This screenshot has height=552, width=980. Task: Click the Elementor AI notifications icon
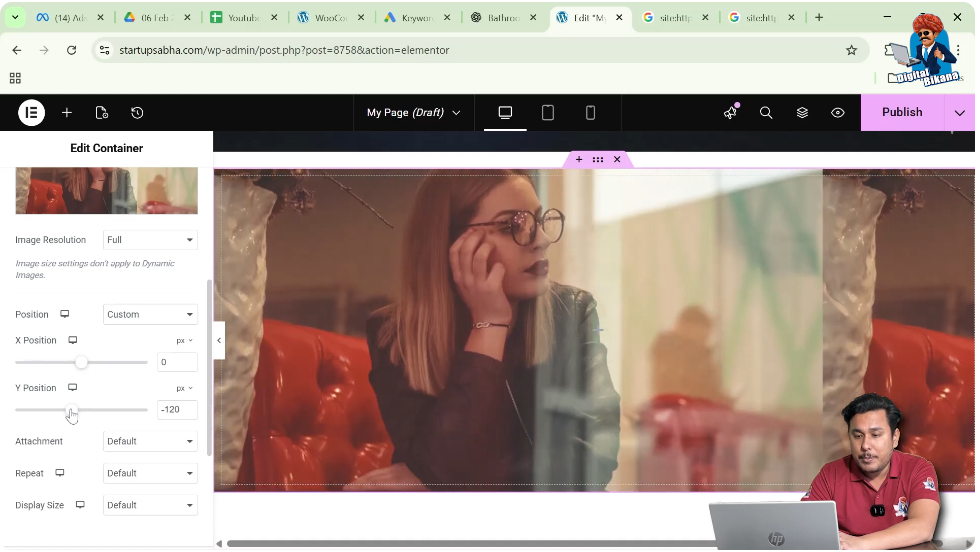(x=730, y=113)
